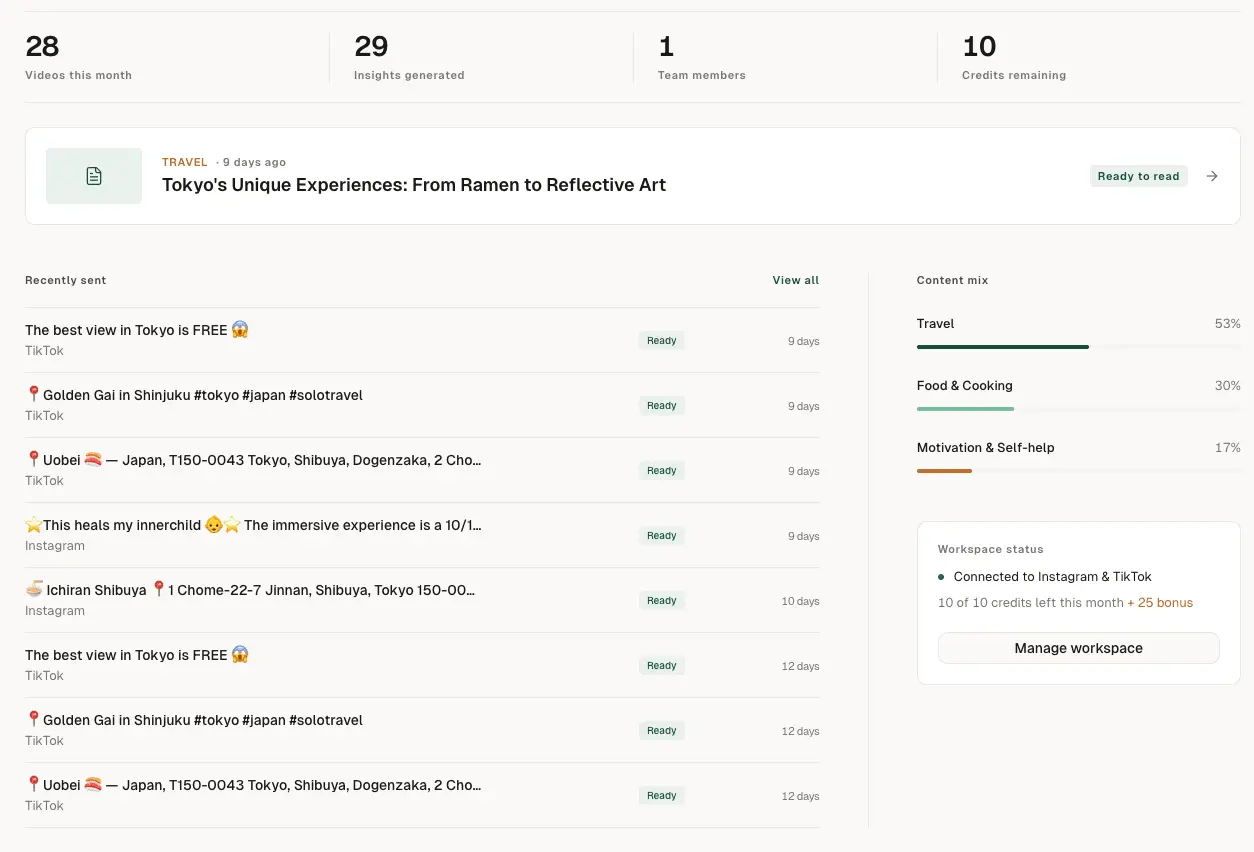Image resolution: width=1254 pixels, height=852 pixels.
Task: Open the Uobei Shibuya video sent 12 days ago
Action: click(x=422, y=795)
